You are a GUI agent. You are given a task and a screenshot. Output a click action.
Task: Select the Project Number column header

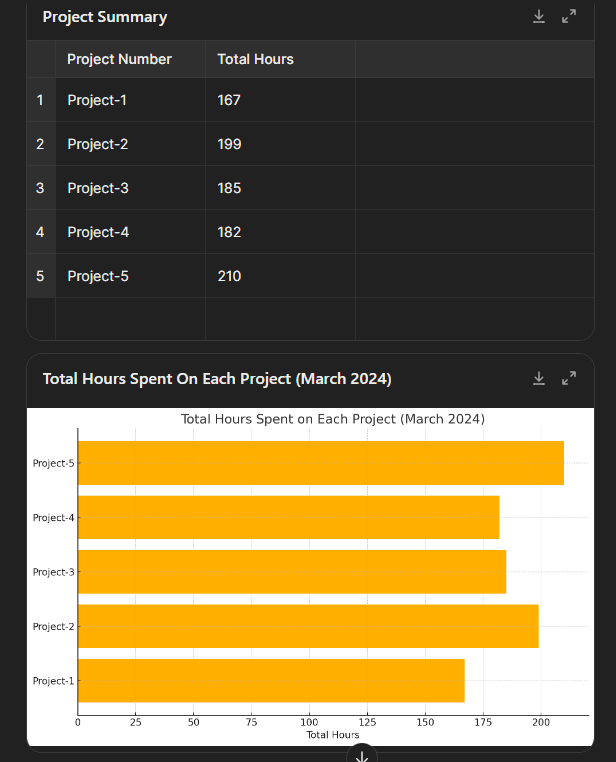tap(130, 59)
